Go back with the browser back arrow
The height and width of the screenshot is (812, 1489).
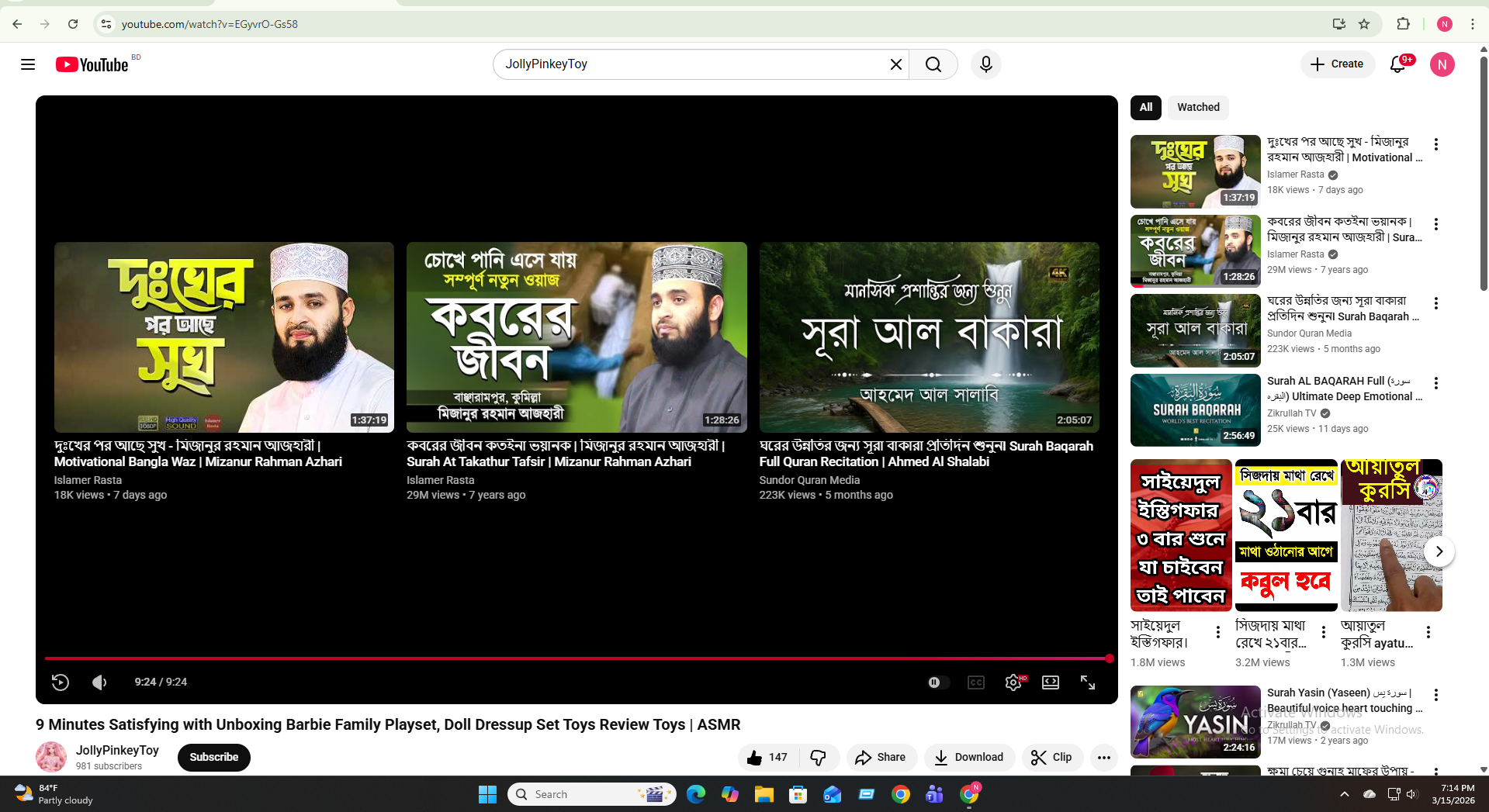tap(17, 24)
